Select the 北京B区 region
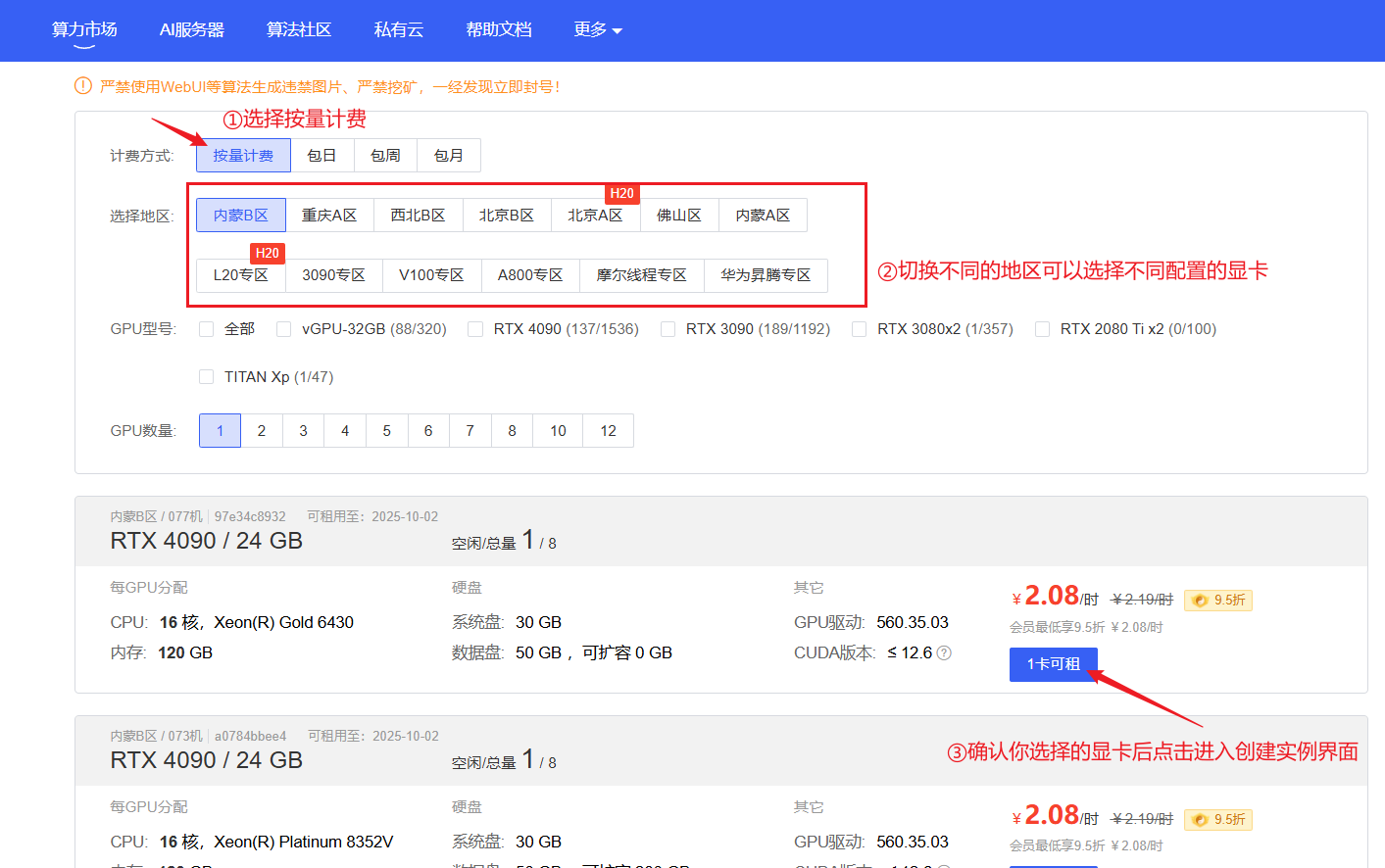The width and height of the screenshot is (1385, 868). coord(507,215)
